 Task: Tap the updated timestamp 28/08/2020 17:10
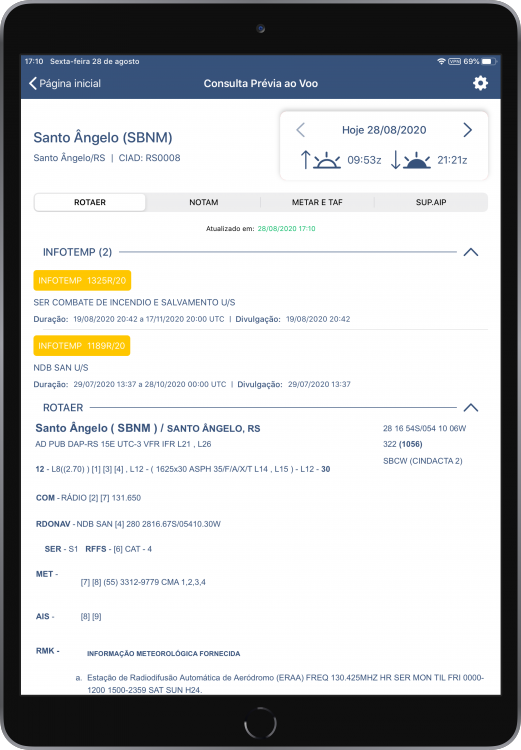pyautogui.click(x=287, y=229)
